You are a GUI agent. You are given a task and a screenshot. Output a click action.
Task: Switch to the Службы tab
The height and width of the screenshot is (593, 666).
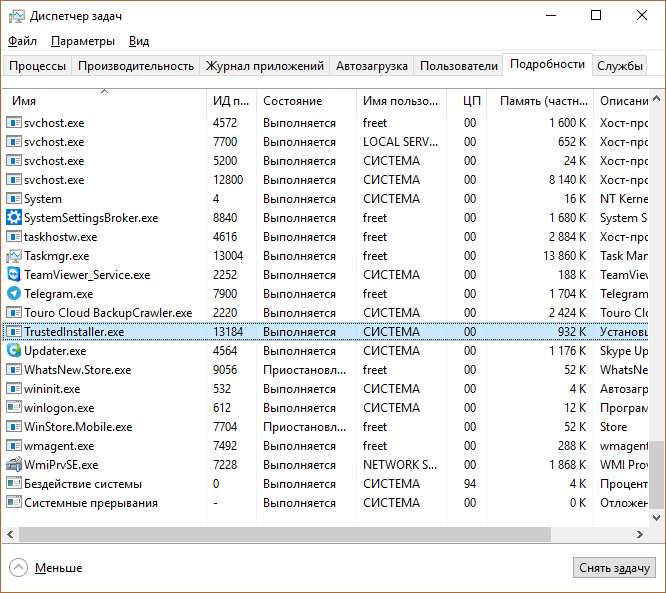[620, 66]
